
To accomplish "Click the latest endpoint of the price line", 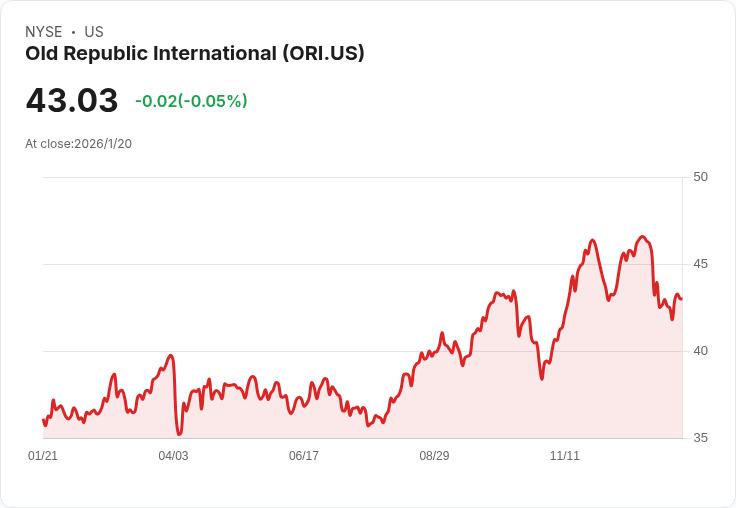I will coord(681,299).
